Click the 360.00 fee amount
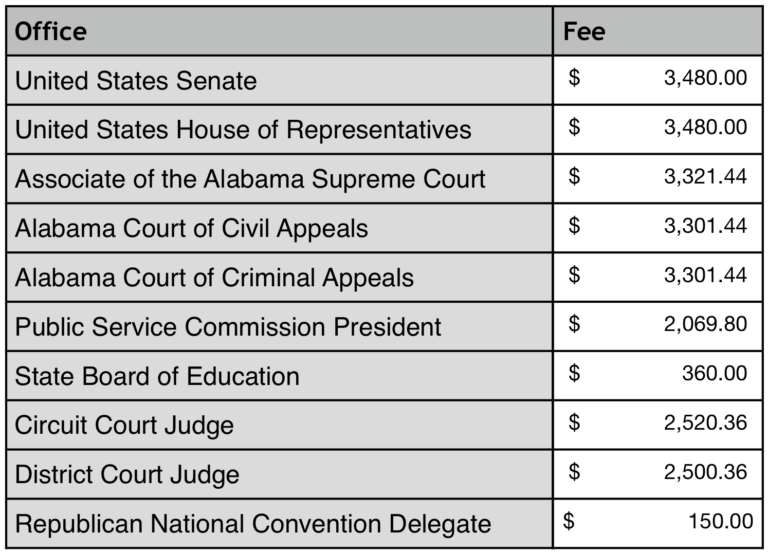Screen dimensions: 768x552 (716, 374)
